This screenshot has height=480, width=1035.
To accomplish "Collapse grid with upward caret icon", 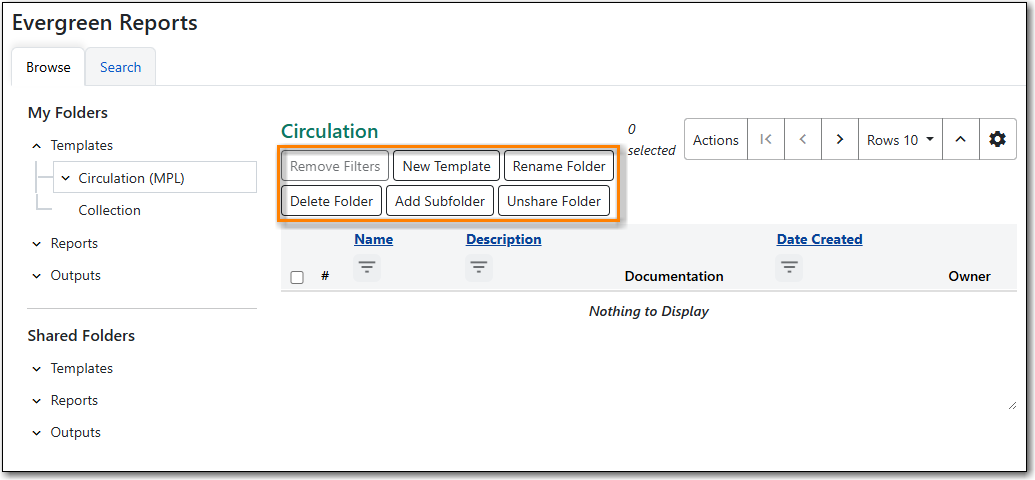I will [x=960, y=140].
